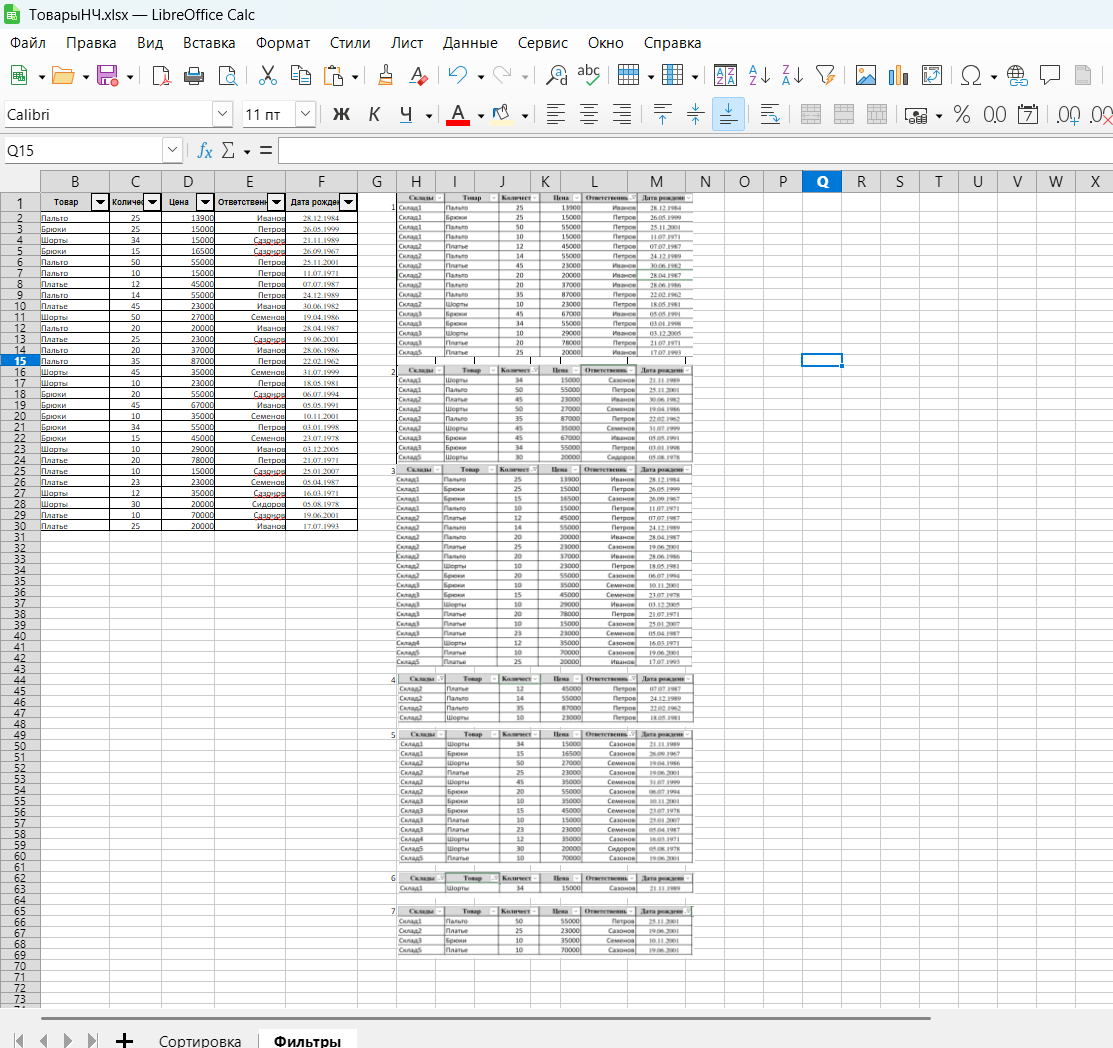The height and width of the screenshot is (1048, 1113).
Task: Toggle center horizontal alignment
Action: click(588, 114)
